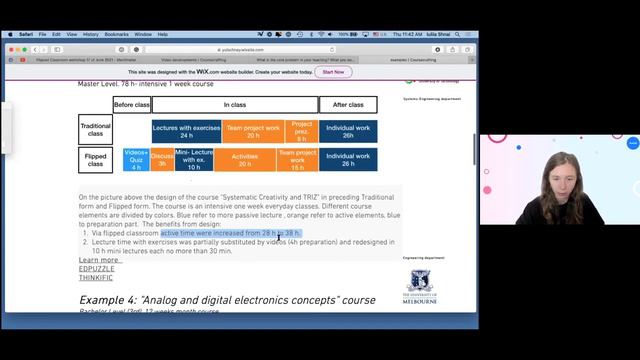Open the Time Machine icon
640x360 pixels.
pos(300,35)
